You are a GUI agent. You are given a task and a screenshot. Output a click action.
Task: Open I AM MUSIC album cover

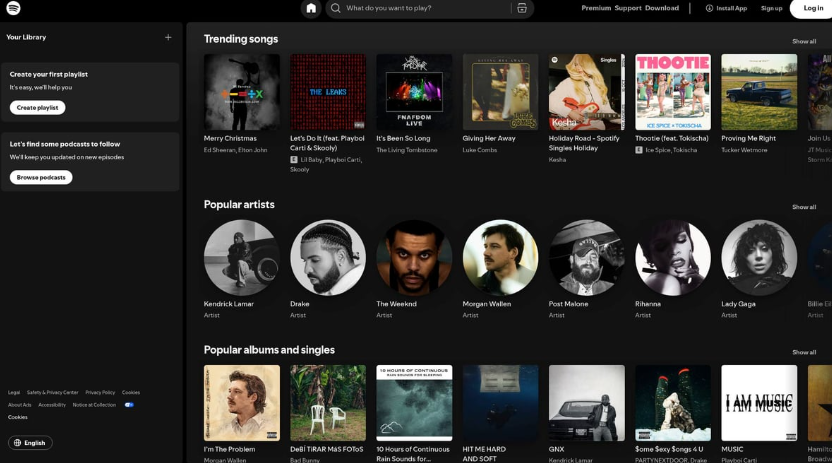759,403
